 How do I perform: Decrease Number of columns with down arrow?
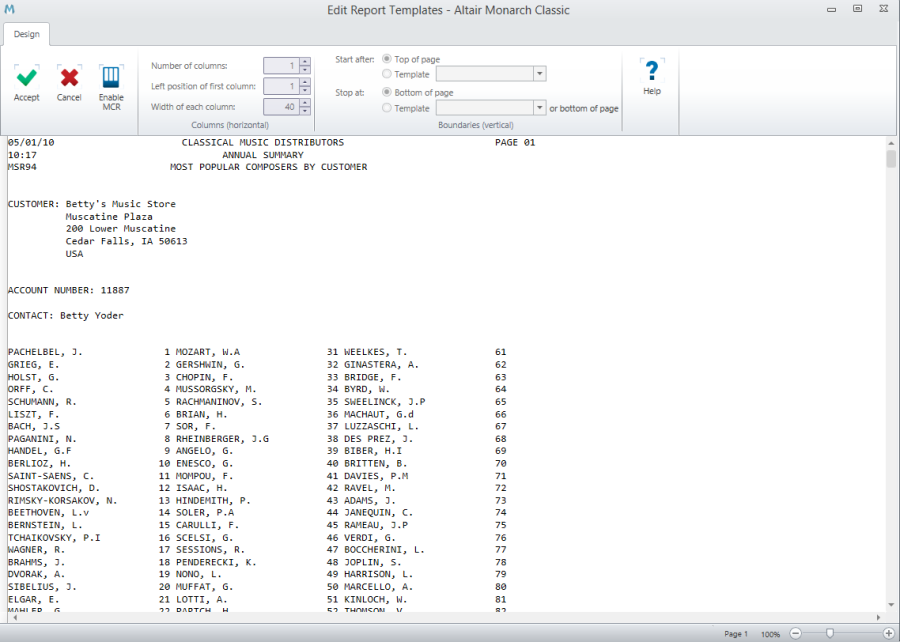[305, 69]
